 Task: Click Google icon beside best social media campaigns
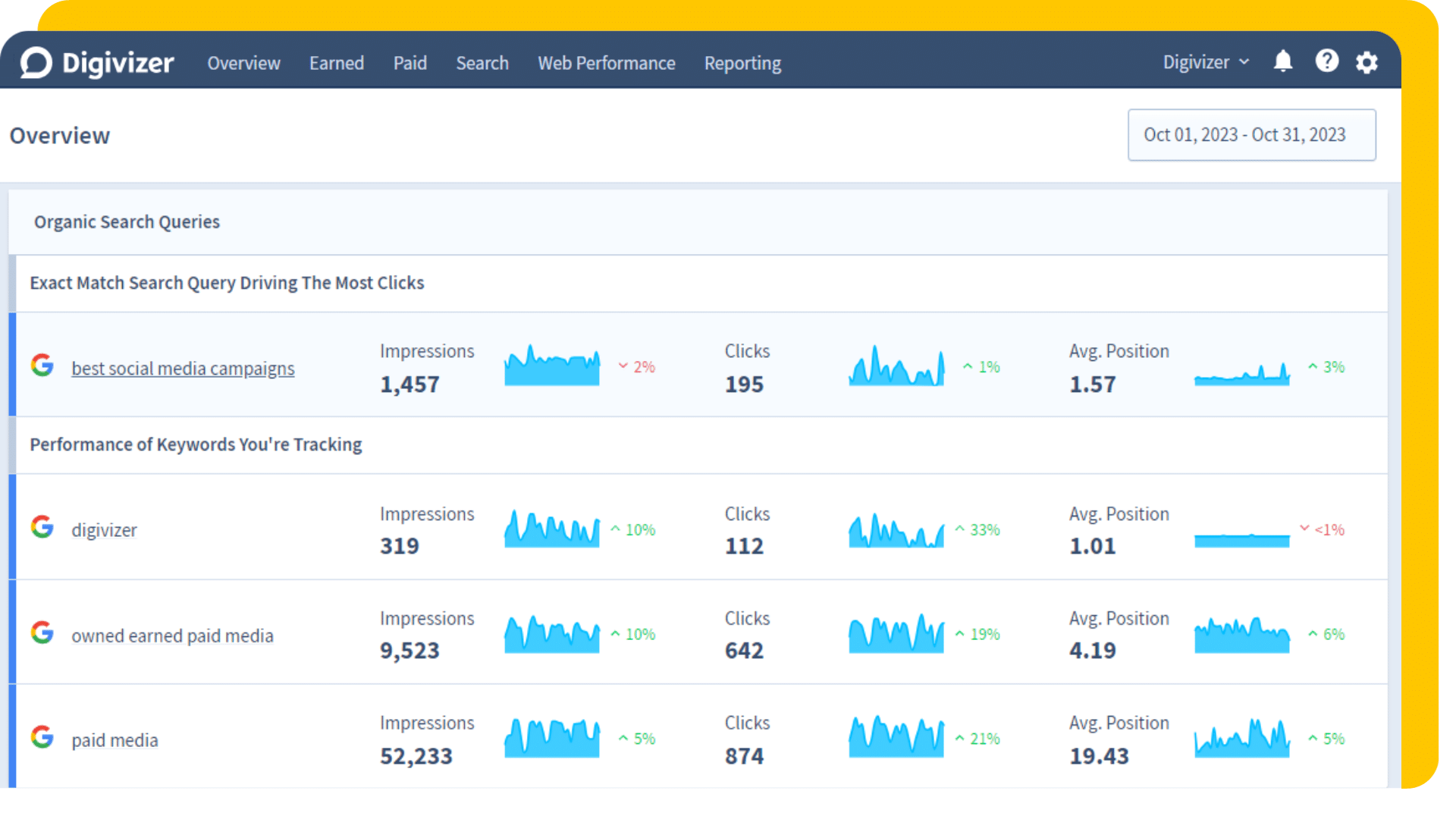(42, 366)
